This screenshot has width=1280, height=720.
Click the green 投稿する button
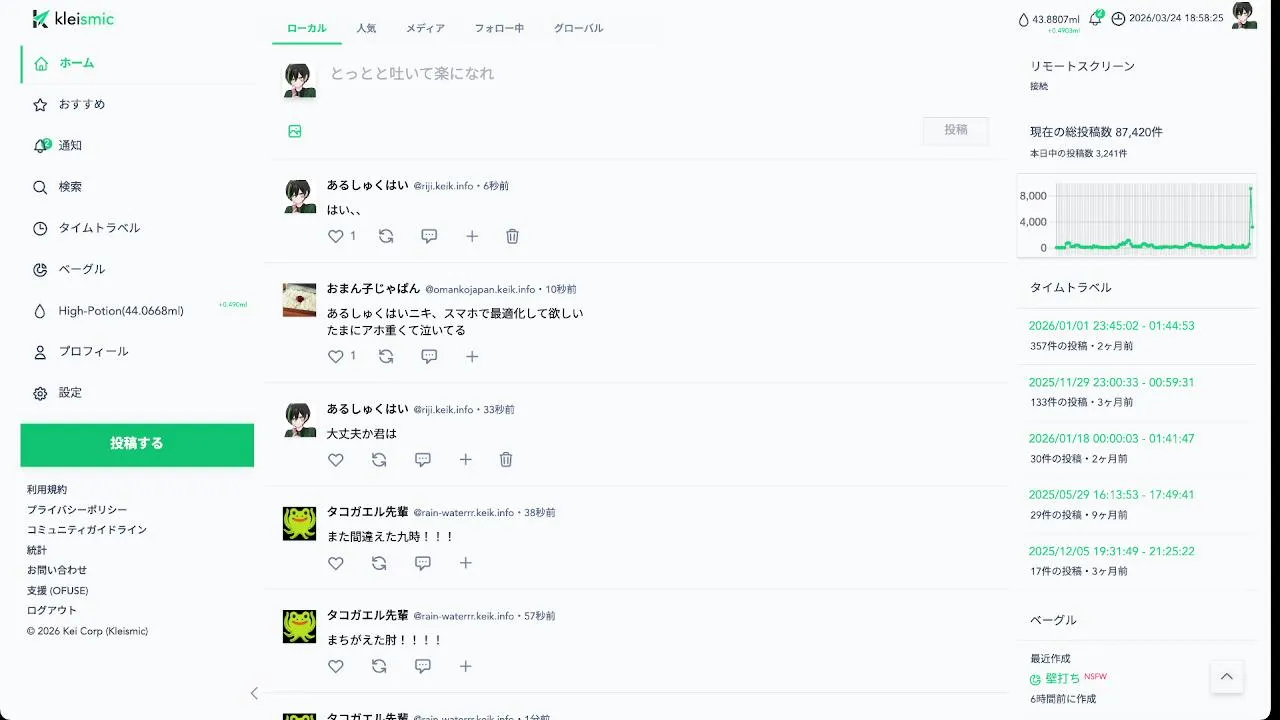click(137, 444)
